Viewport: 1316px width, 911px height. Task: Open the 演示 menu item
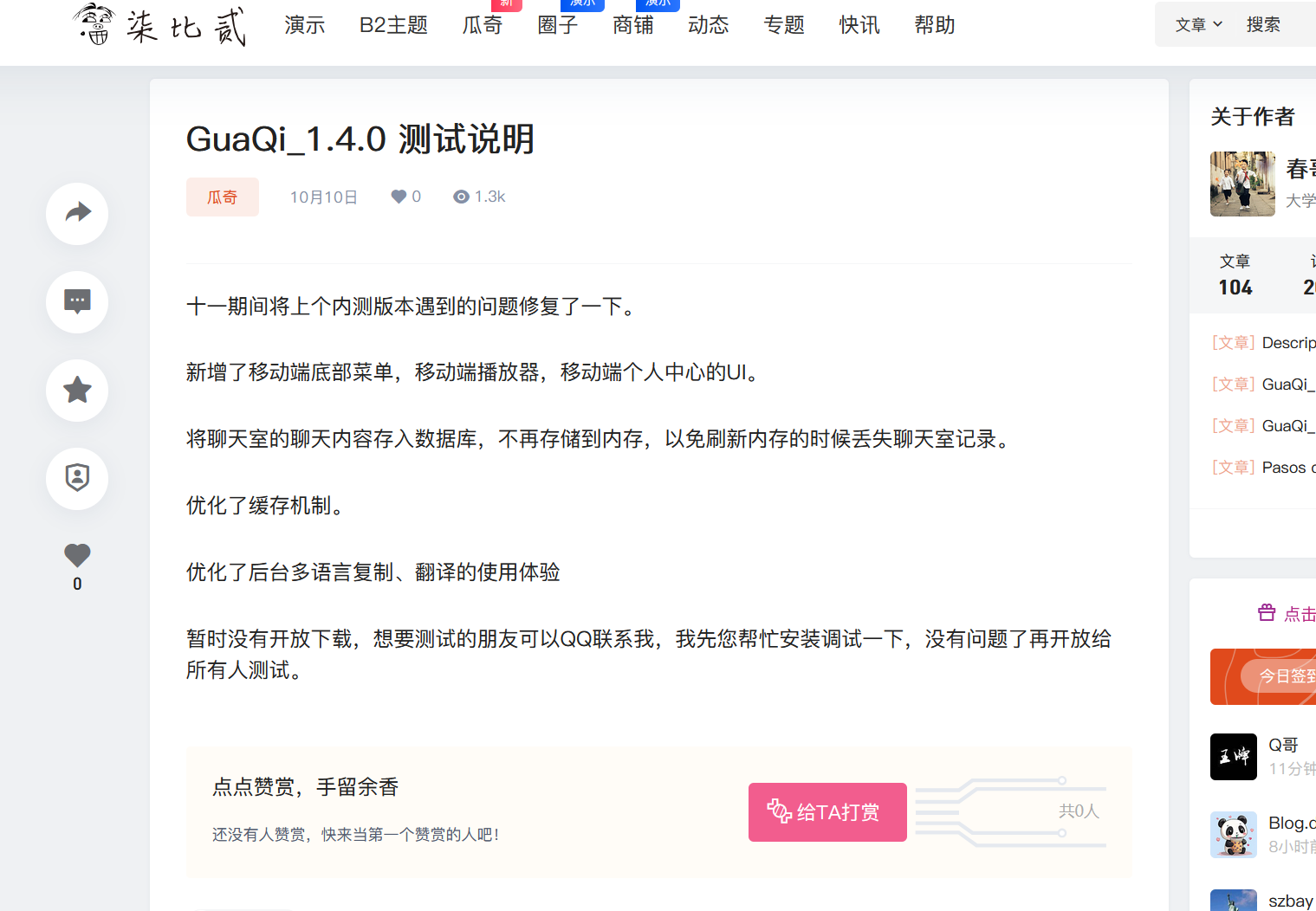(305, 25)
